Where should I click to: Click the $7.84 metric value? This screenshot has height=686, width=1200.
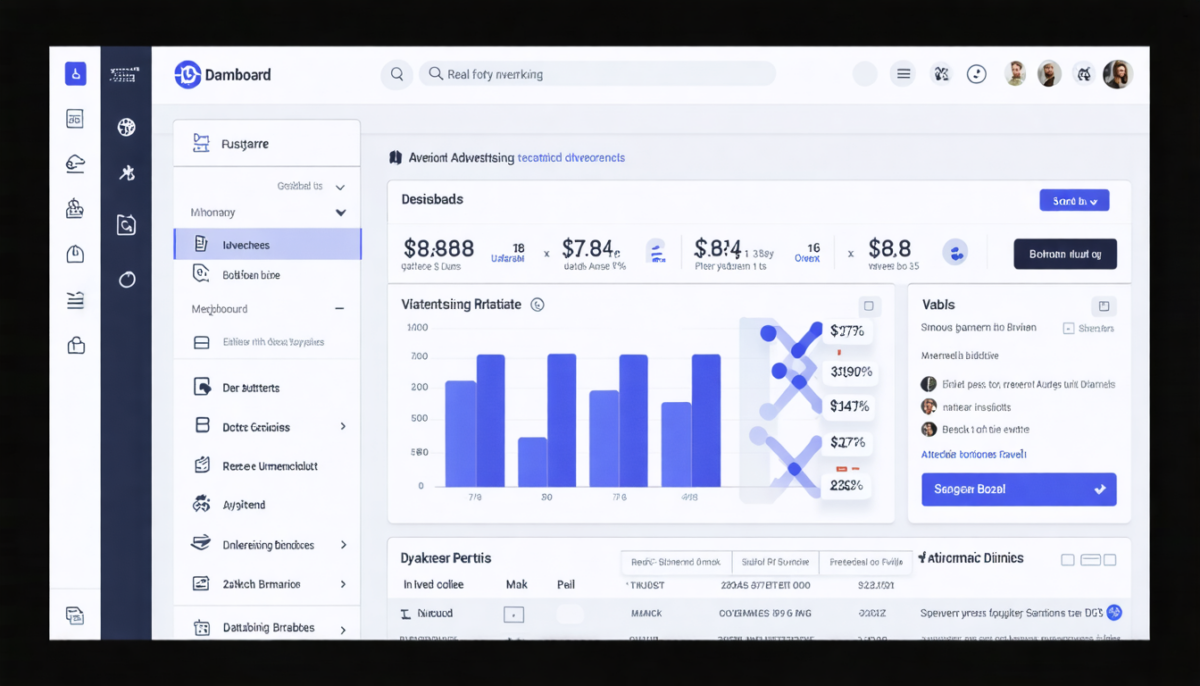(x=591, y=248)
